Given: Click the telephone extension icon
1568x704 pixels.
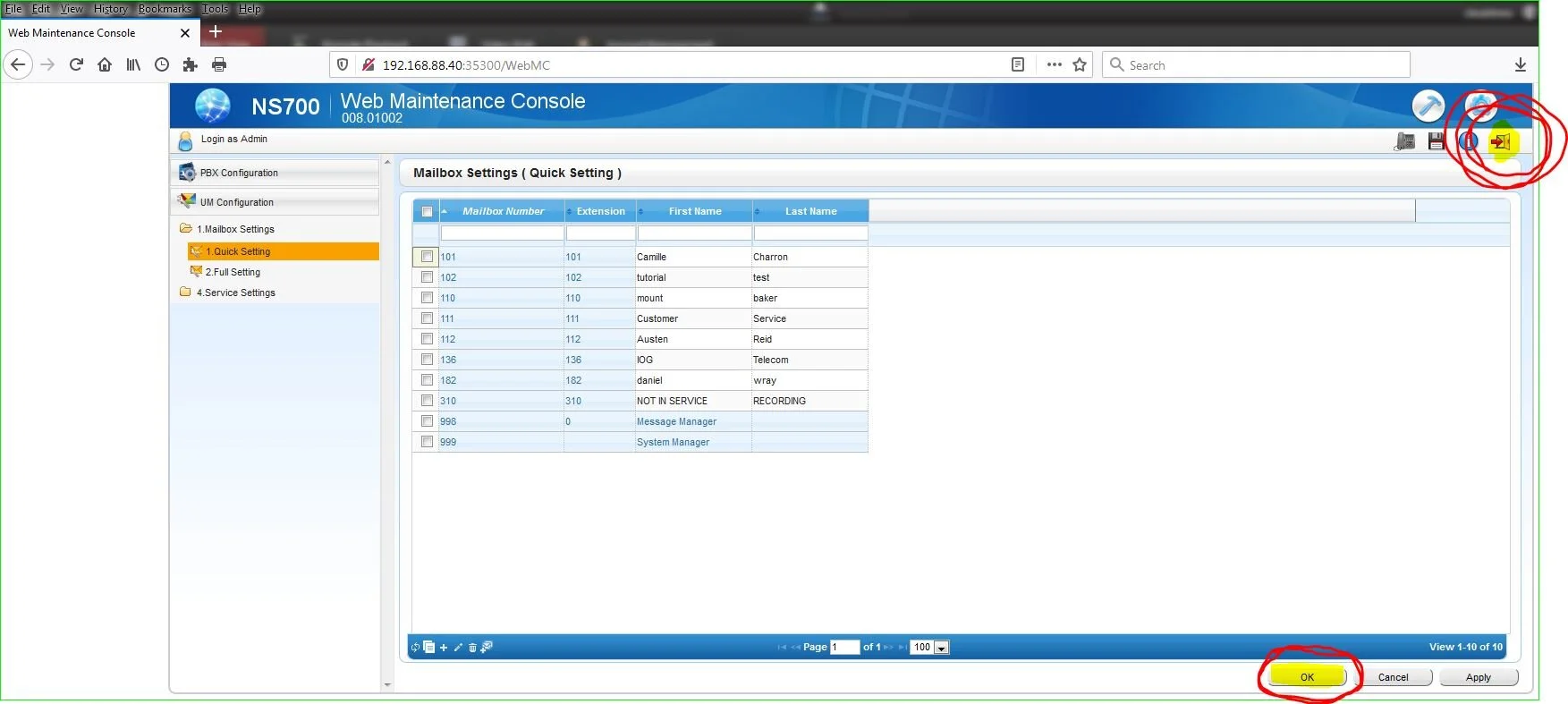Looking at the screenshot, I should point(1404,141).
